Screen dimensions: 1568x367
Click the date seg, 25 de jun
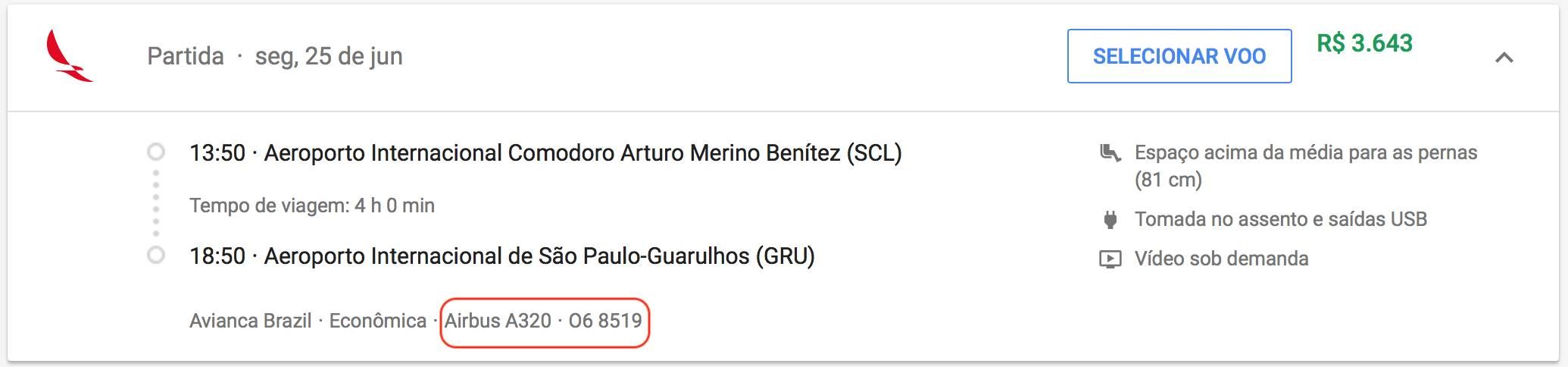(329, 56)
